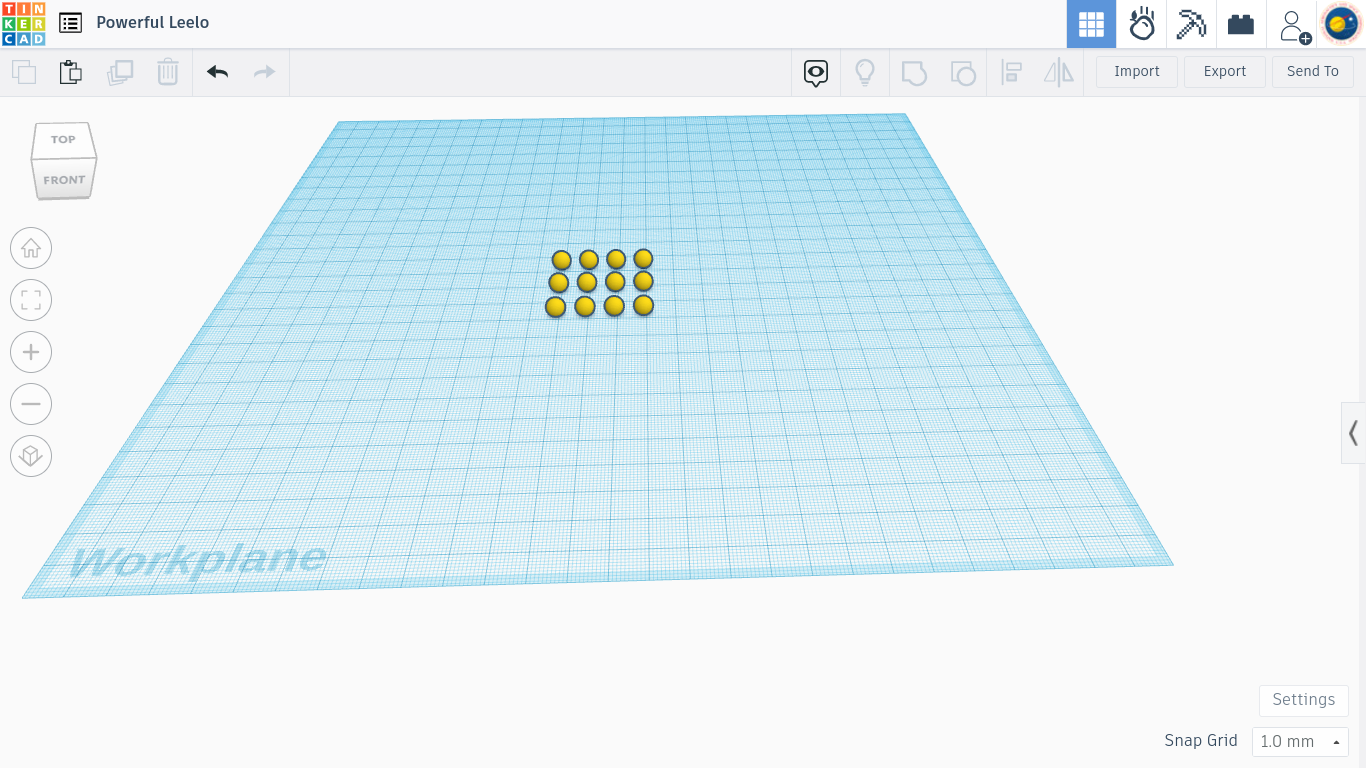The height and width of the screenshot is (768, 1366).
Task: Open the user profile avatar menu
Action: coord(1341,24)
